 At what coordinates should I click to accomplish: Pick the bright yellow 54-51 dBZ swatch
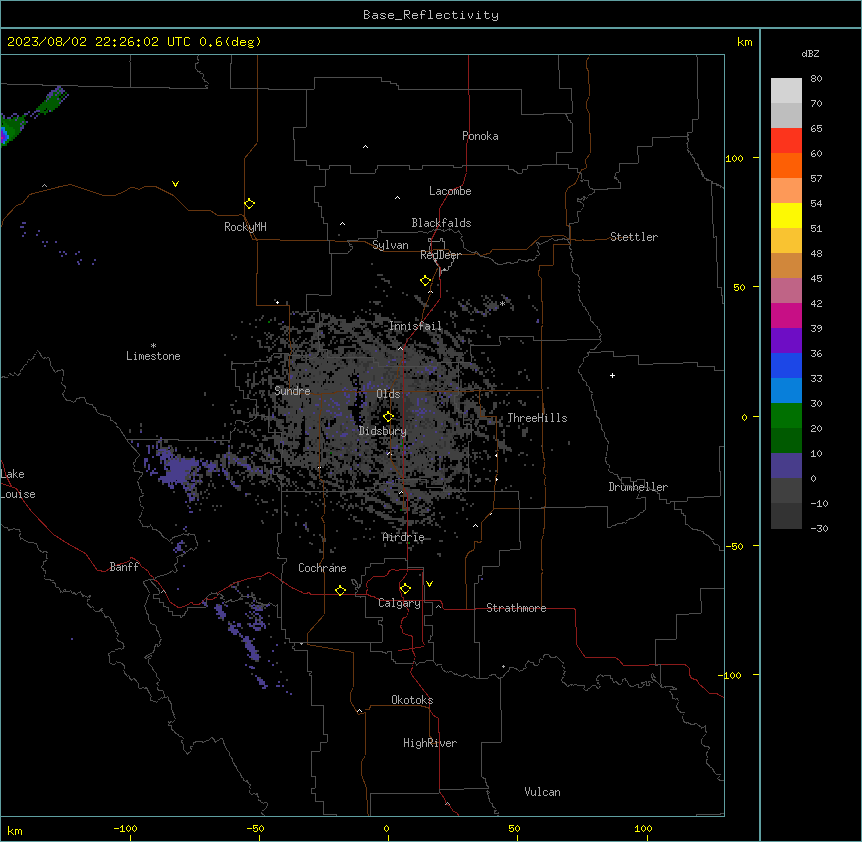pos(786,215)
